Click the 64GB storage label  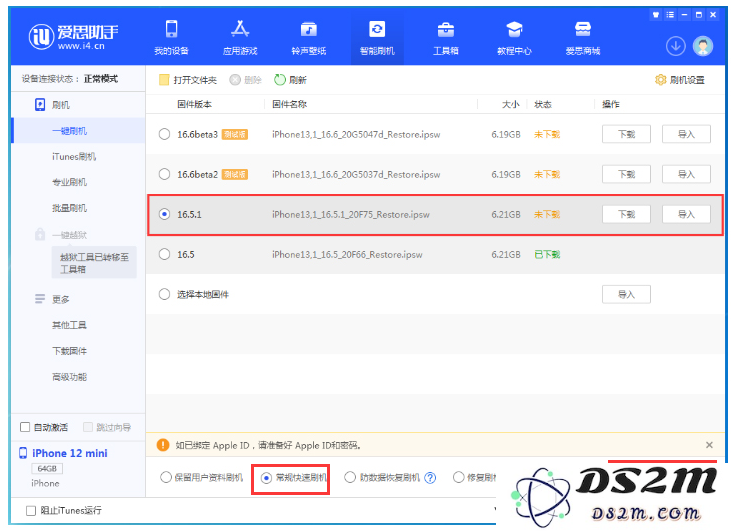click(47, 469)
